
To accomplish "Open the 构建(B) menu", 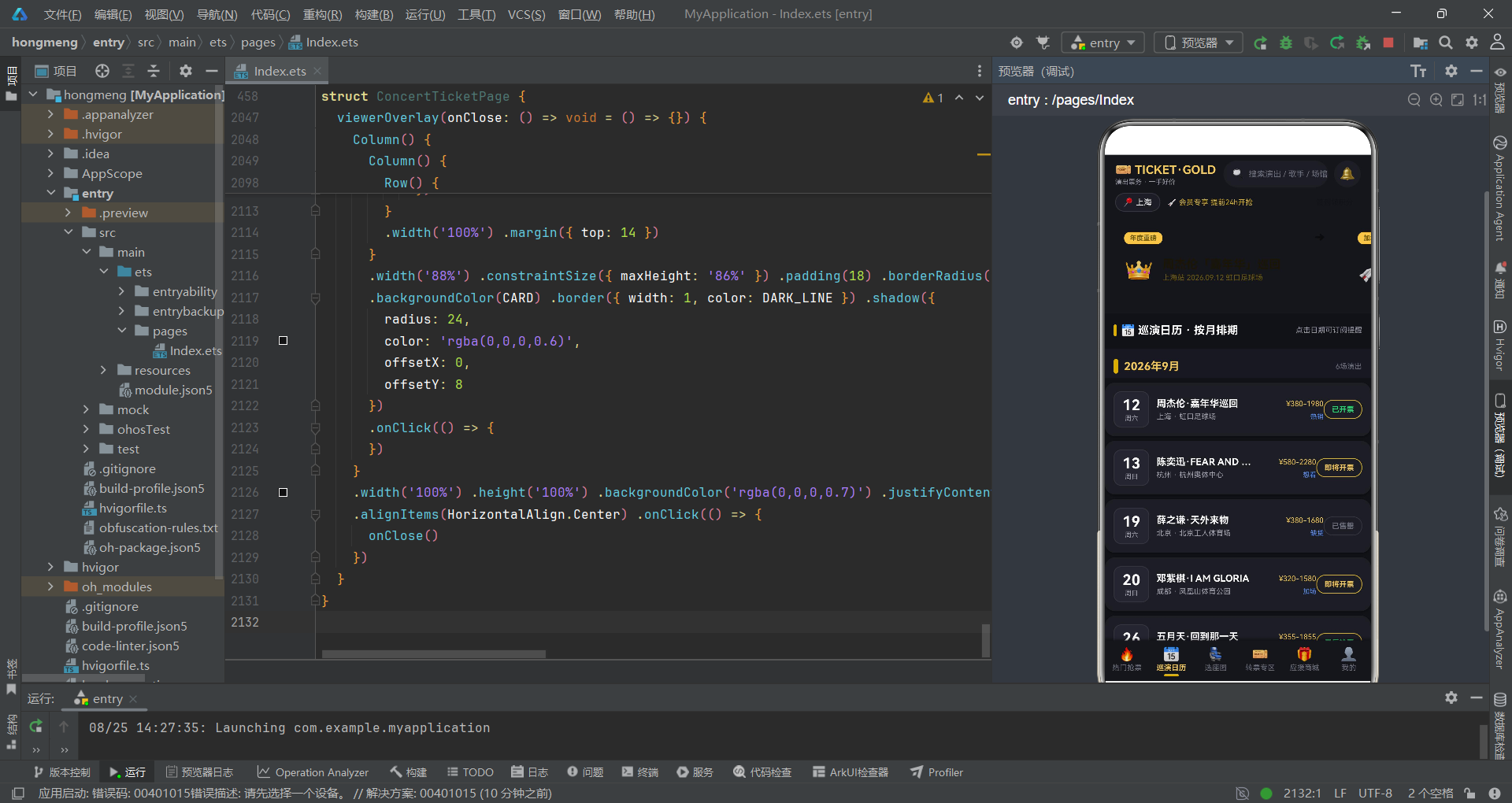I will tap(373, 14).
